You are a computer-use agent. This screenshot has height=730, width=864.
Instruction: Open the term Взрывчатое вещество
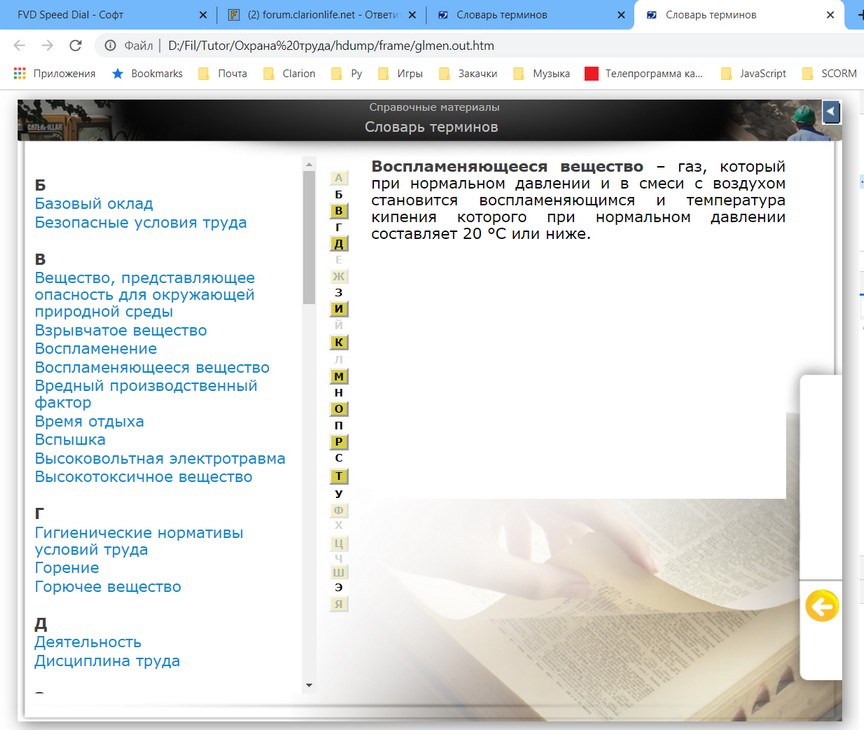point(120,330)
